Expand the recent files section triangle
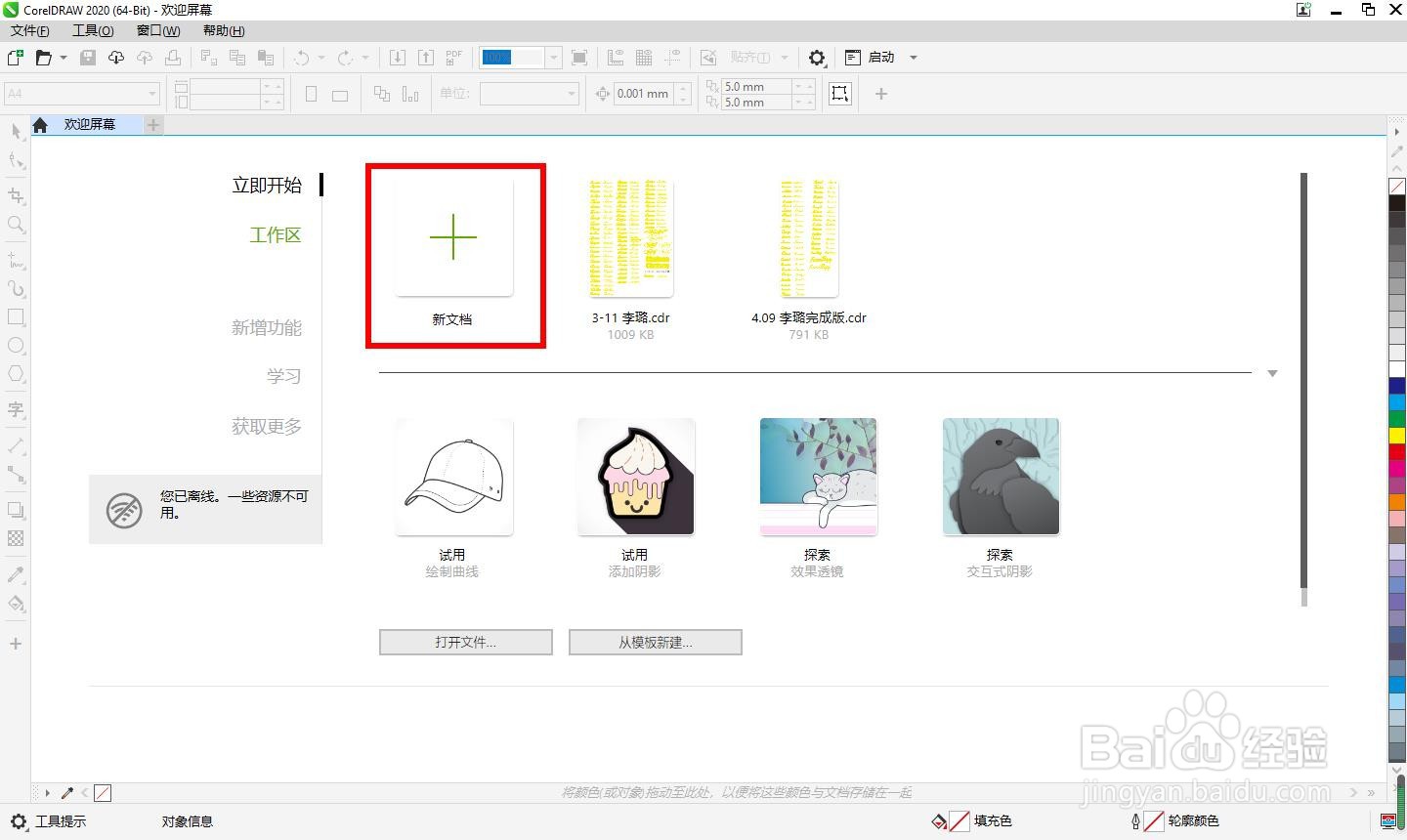The image size is (1407, 840). 1272,373
